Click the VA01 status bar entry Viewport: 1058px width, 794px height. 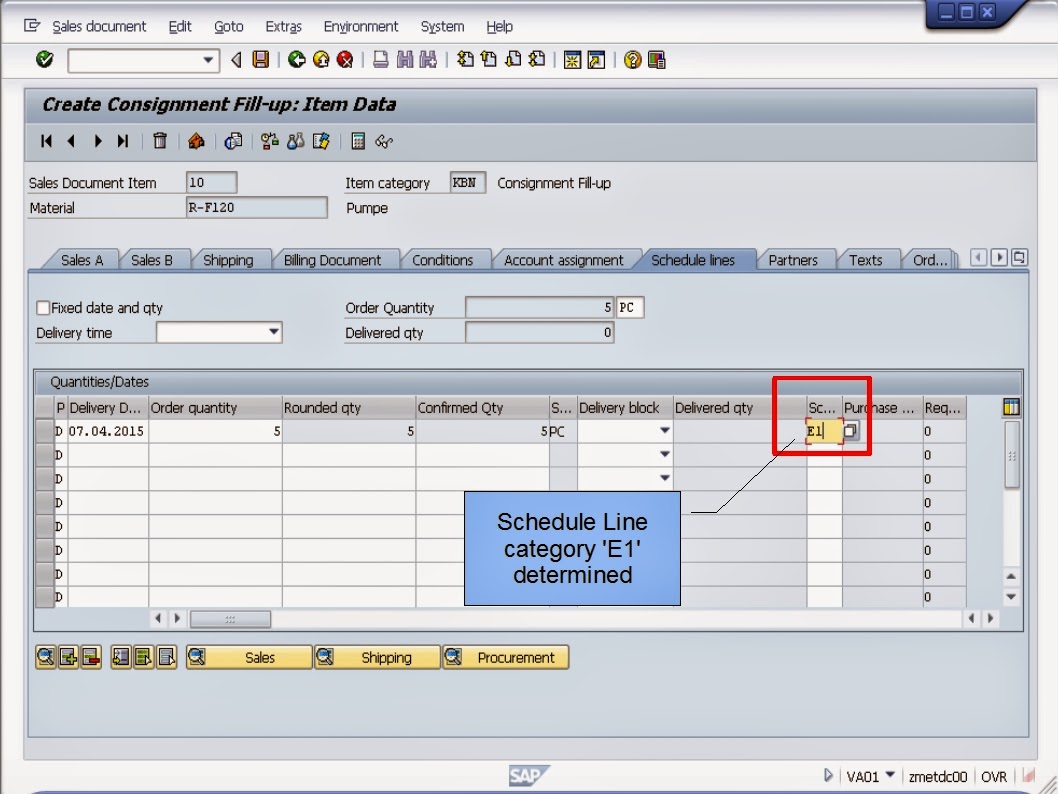click(866, 775)
